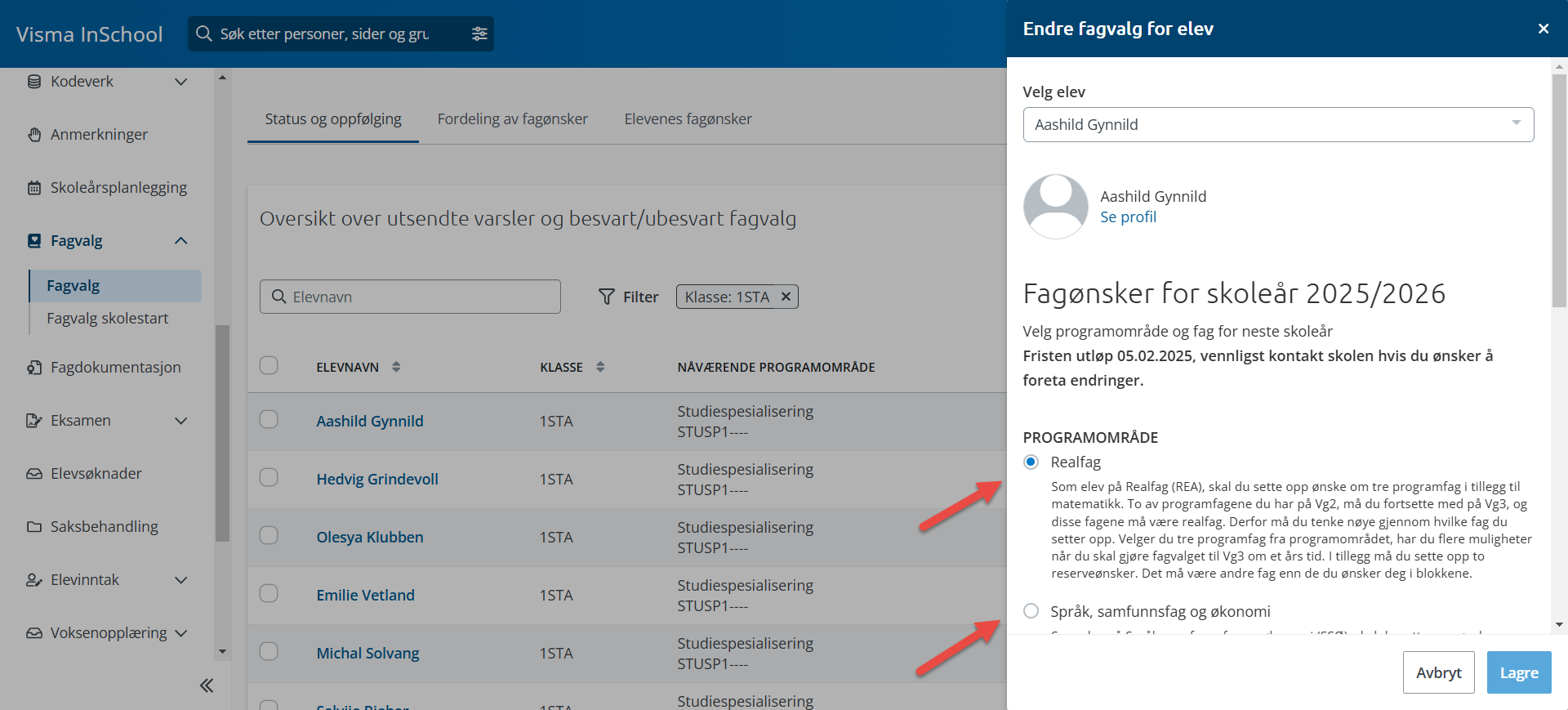Screen dimensions: 1568x710
Task: Check the Emilie Vetland row checkbox
Action: (x=269, y=593)
